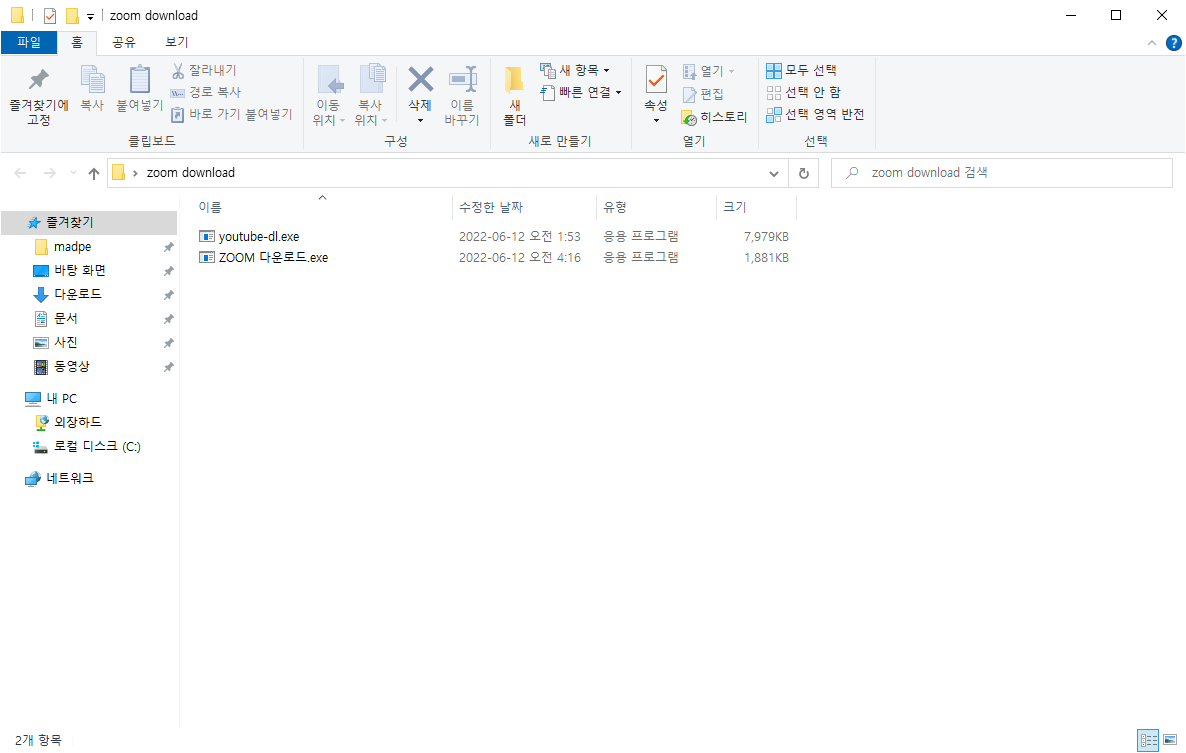Switch to large icons view in status bar
The width and height of the screenshot is (1186, 753).
(1170, 740)
